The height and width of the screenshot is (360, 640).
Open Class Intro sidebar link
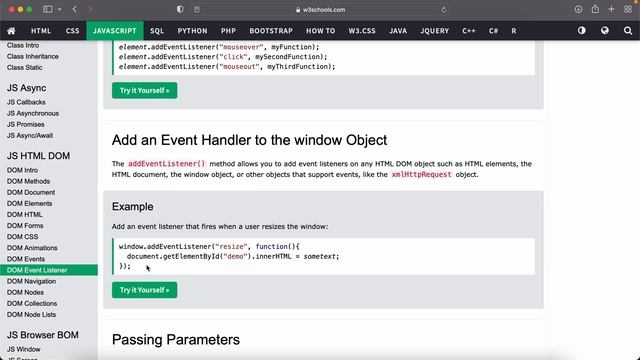(23, 45)
